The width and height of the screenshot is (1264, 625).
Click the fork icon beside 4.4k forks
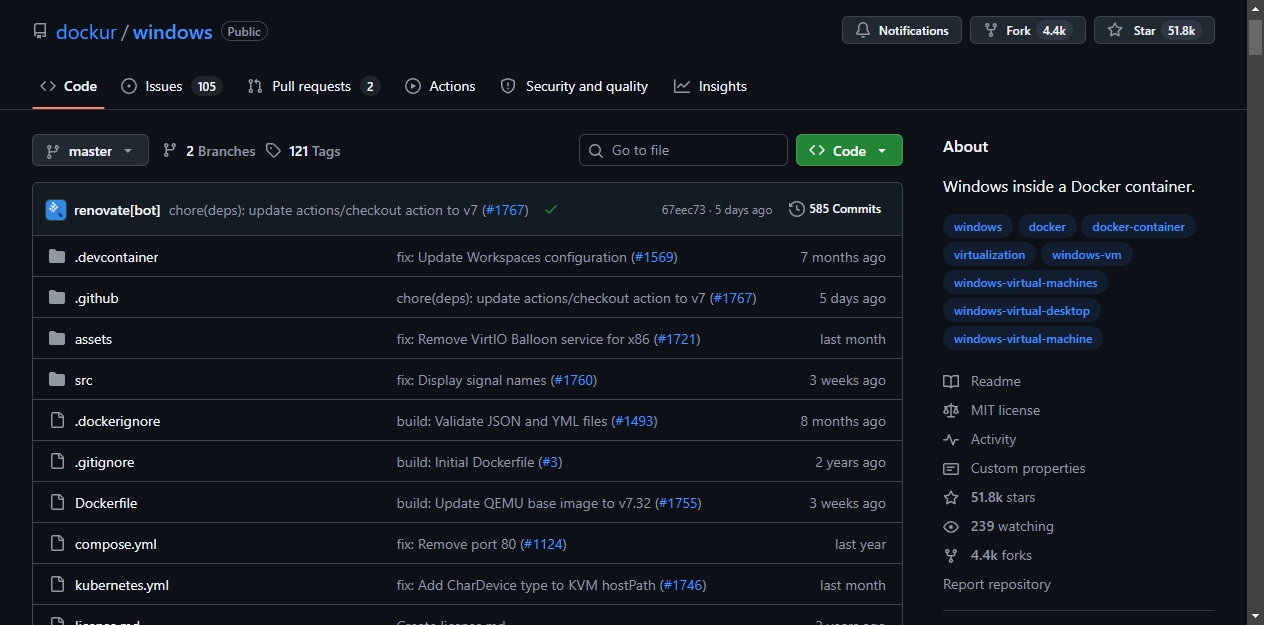pos(951,555)
